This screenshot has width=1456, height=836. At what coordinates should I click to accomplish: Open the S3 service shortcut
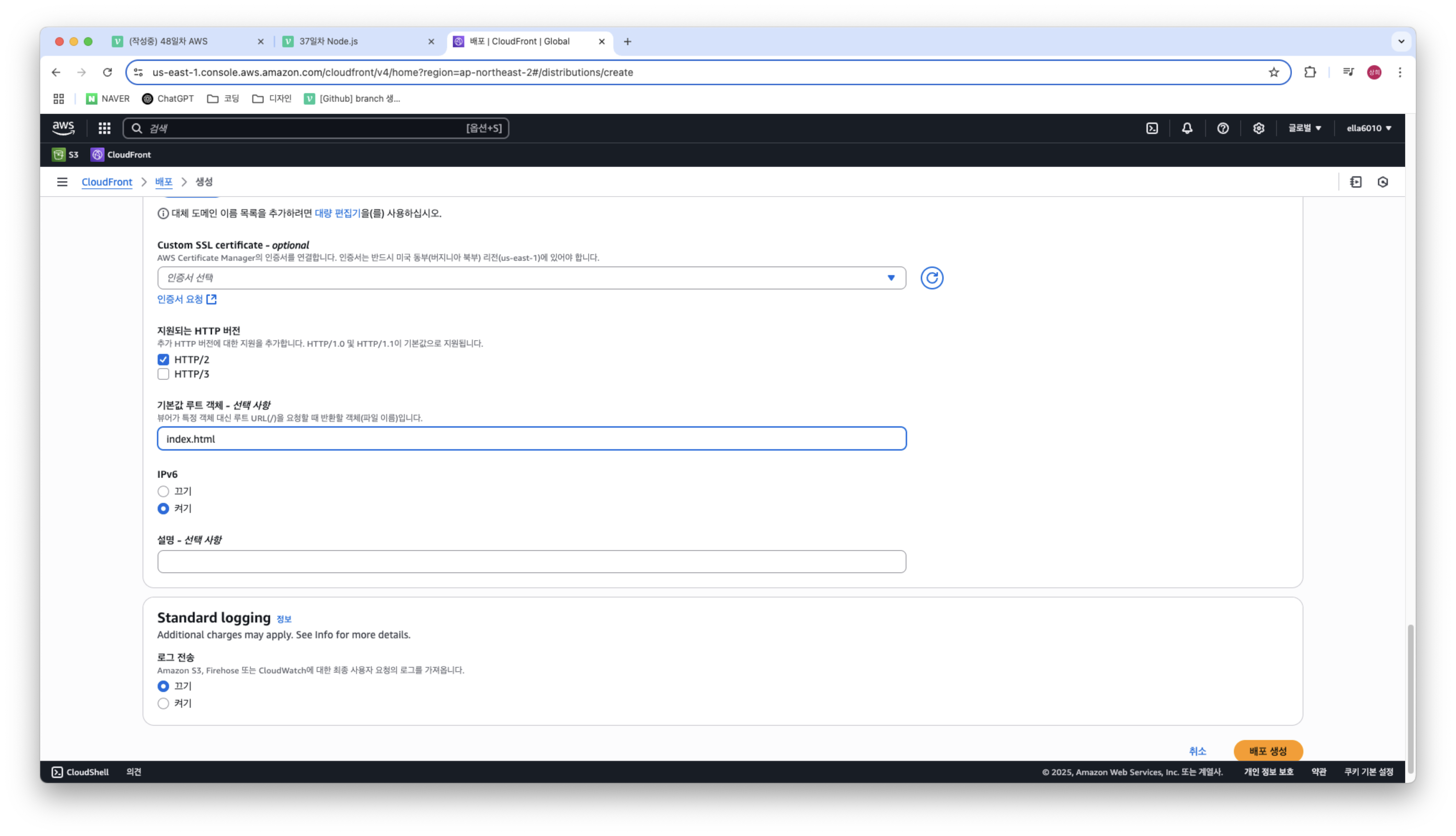pos(65,154)
